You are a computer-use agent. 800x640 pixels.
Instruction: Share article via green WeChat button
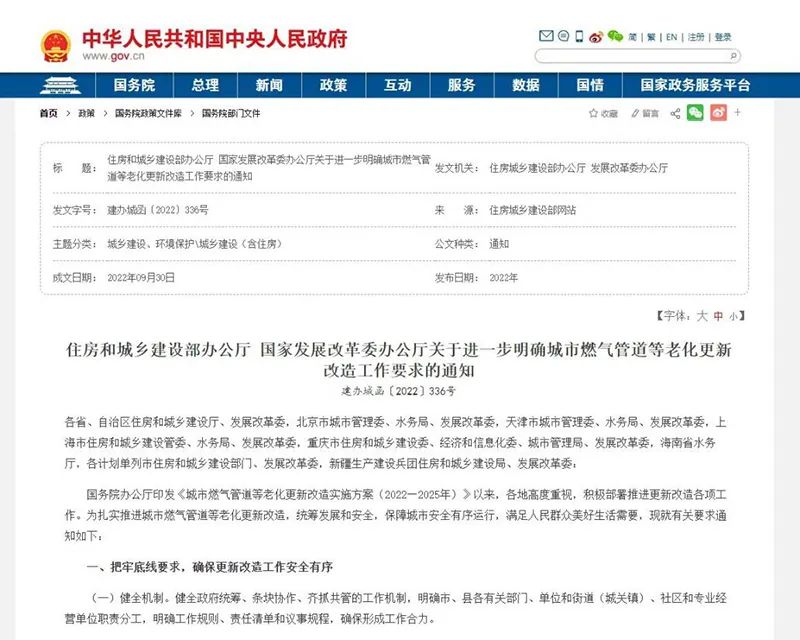pyautogui.click(x=695, y=112)
